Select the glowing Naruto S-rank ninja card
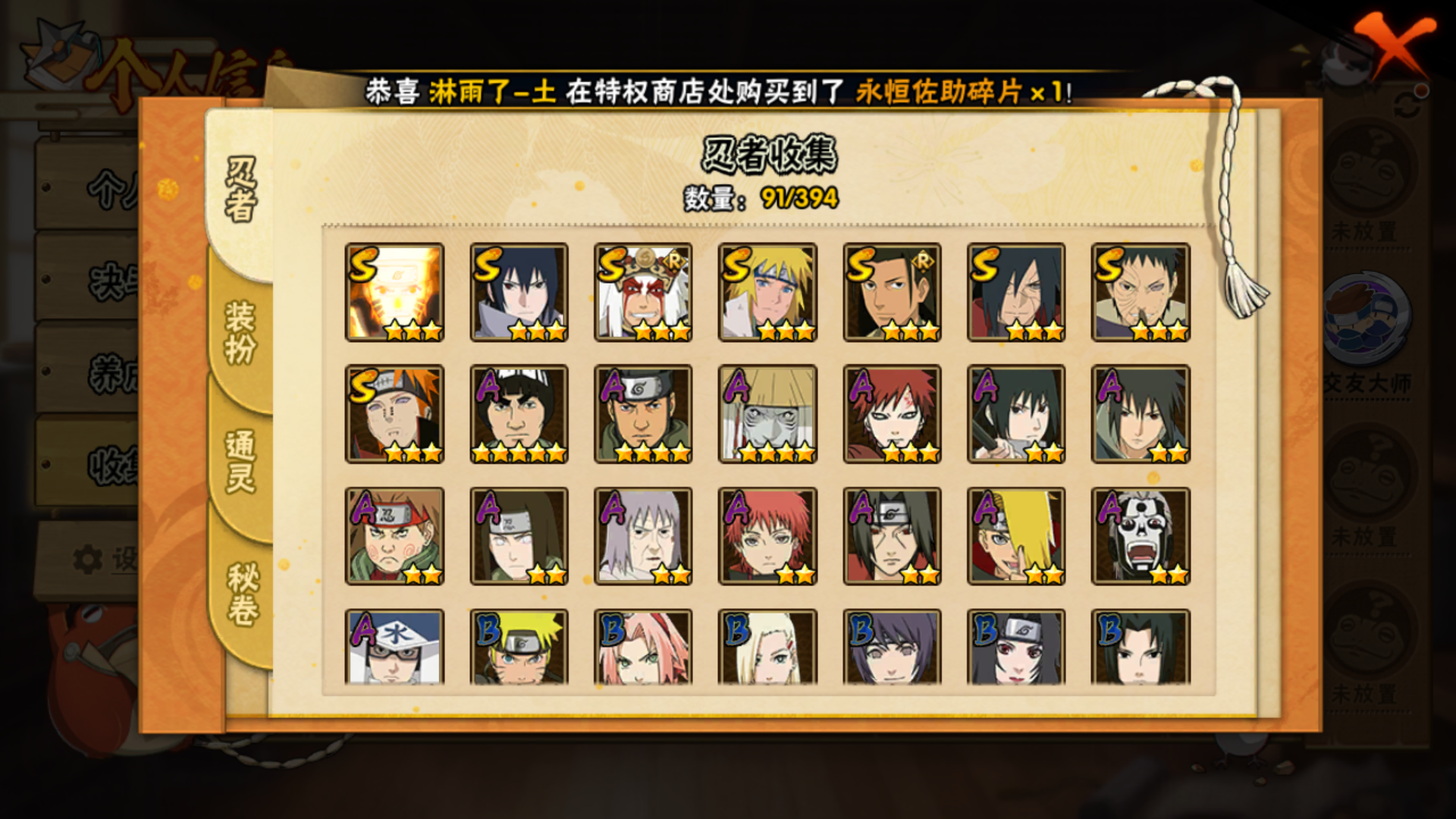 394,292
